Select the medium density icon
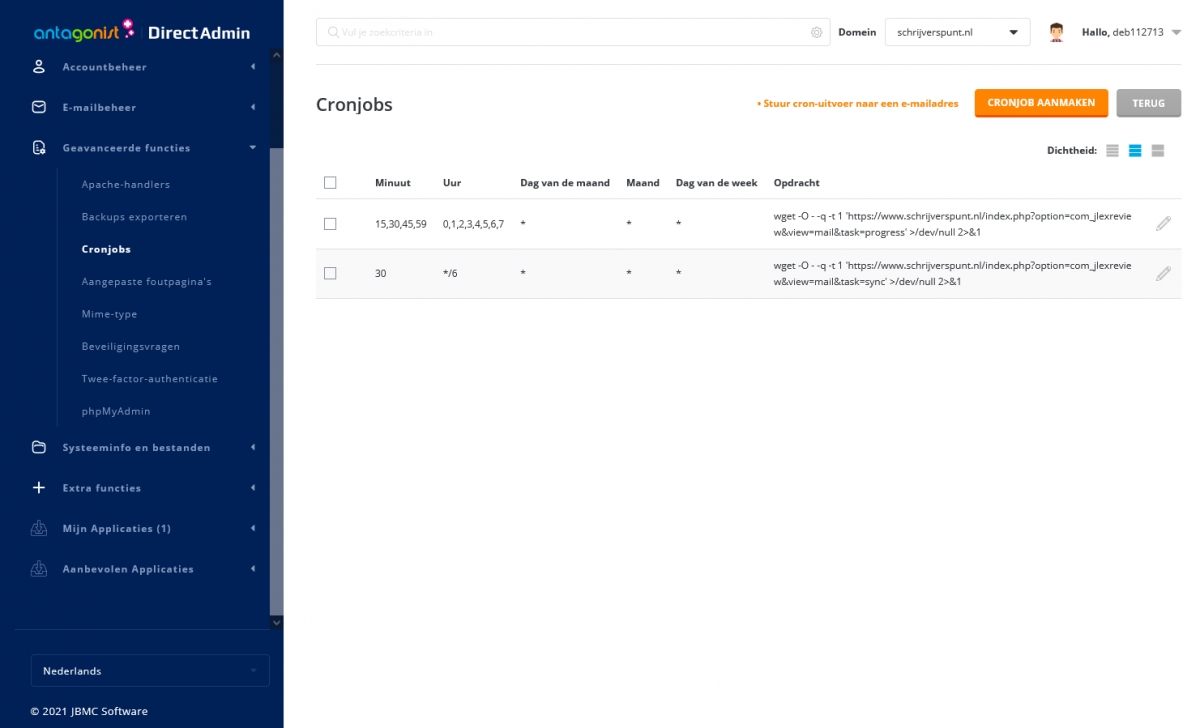 pyautogui.click(x=1135, y=151)
